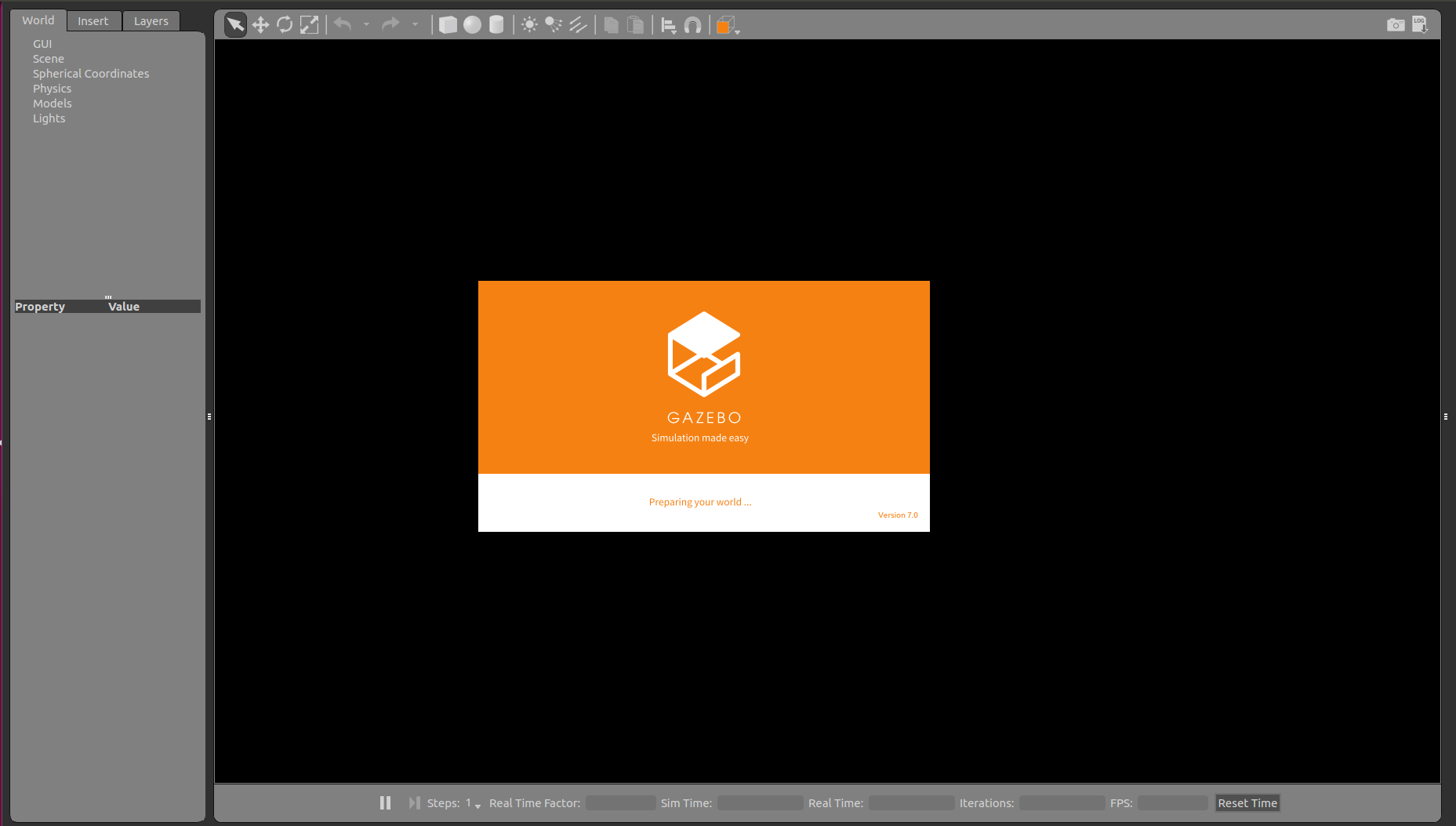Select Spherical Coordinates tree item

pyautogui.click(x=91, y=74)
